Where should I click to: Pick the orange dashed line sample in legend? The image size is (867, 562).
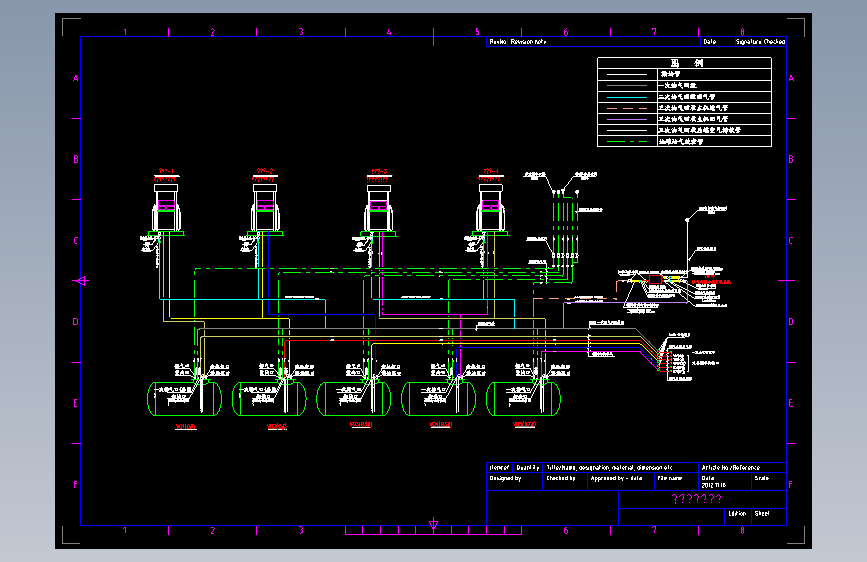[x=626, y=108]
